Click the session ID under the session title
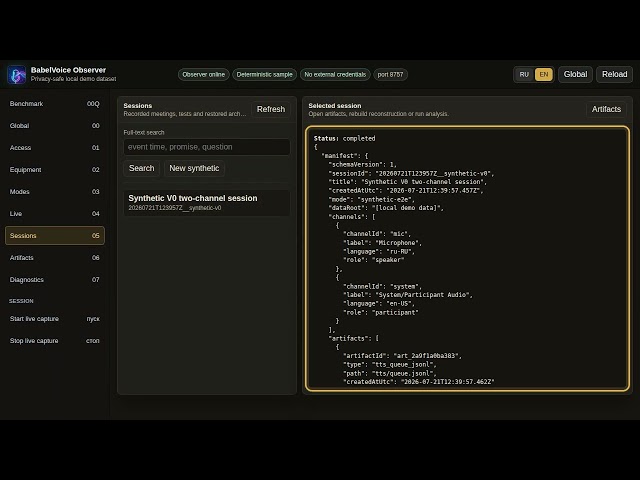The width and height of the screenshot is (640, 480). pyautogui.click(x=175, y=208)
